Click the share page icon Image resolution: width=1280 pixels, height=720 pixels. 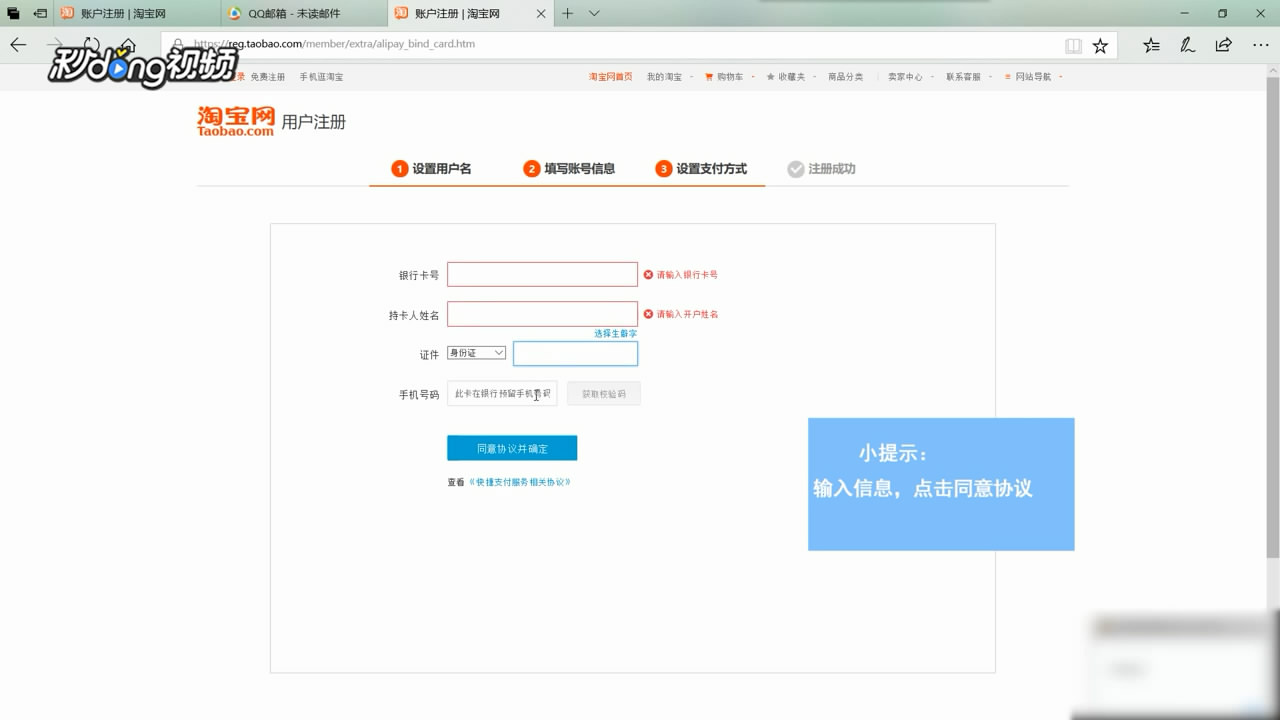click(x=1223, y=45)
